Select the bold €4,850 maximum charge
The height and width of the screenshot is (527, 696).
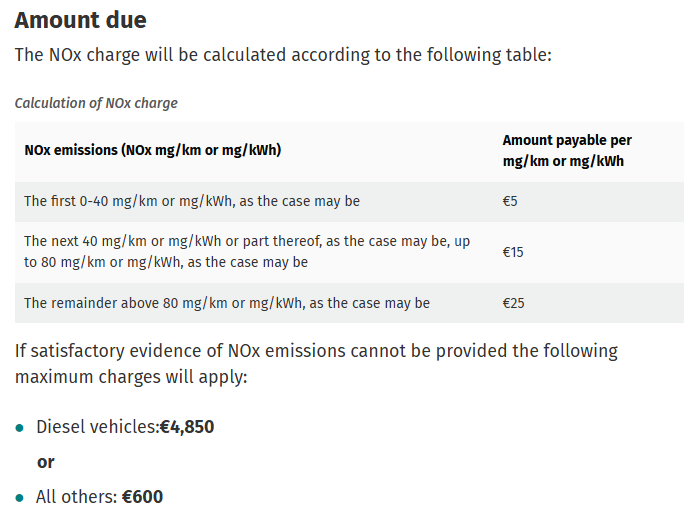click(187, 427)
